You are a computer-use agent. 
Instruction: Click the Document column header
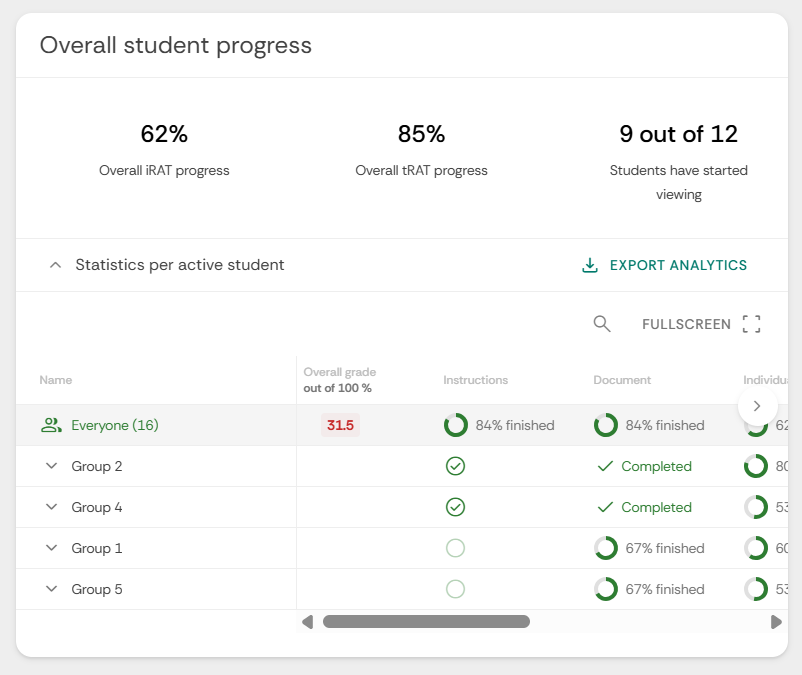[x=622, y=380]
